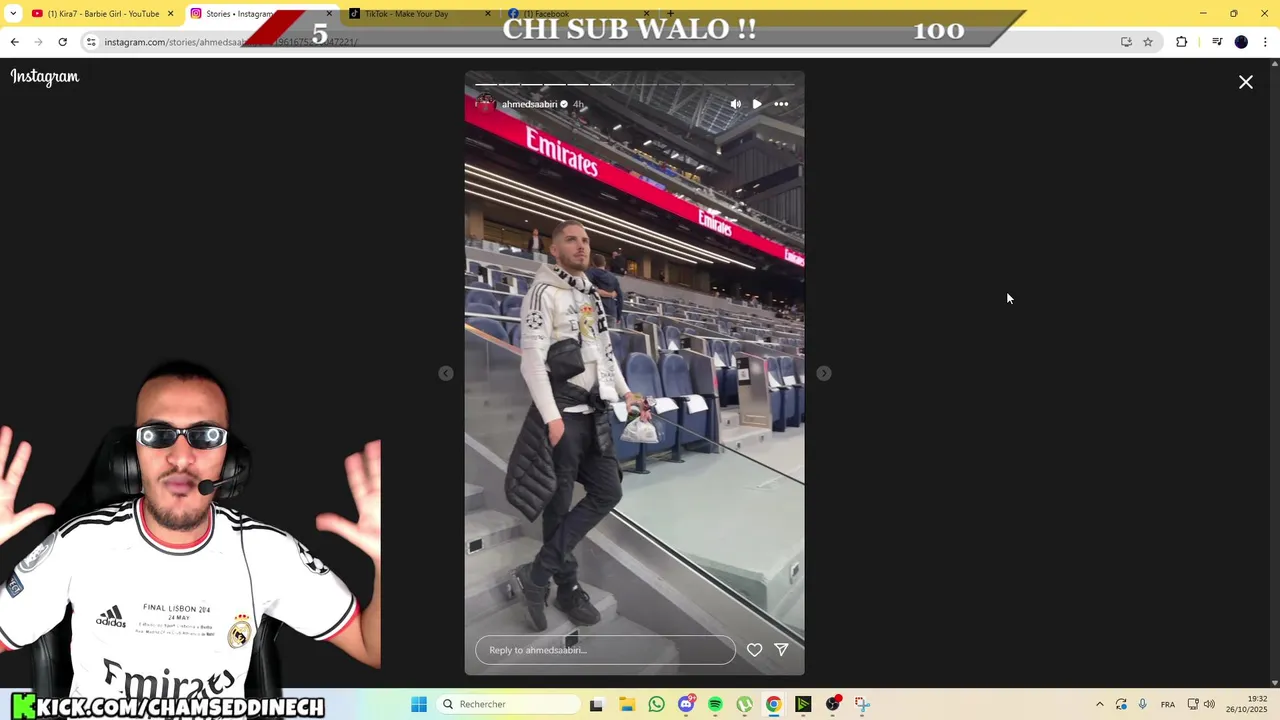View site information icon
The height and width of the screenshot is (720, 1280).
(x=91, y=42)
